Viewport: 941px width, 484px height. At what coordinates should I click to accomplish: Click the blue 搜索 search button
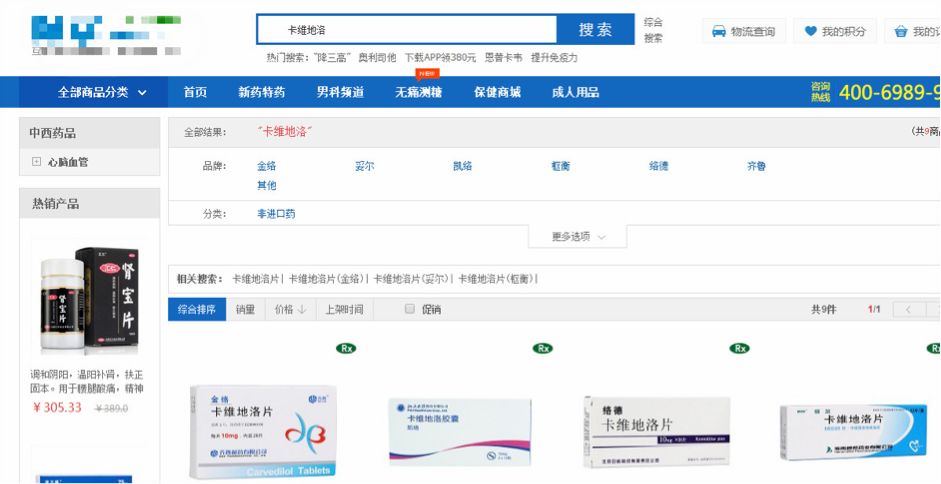tap(595, 29)
